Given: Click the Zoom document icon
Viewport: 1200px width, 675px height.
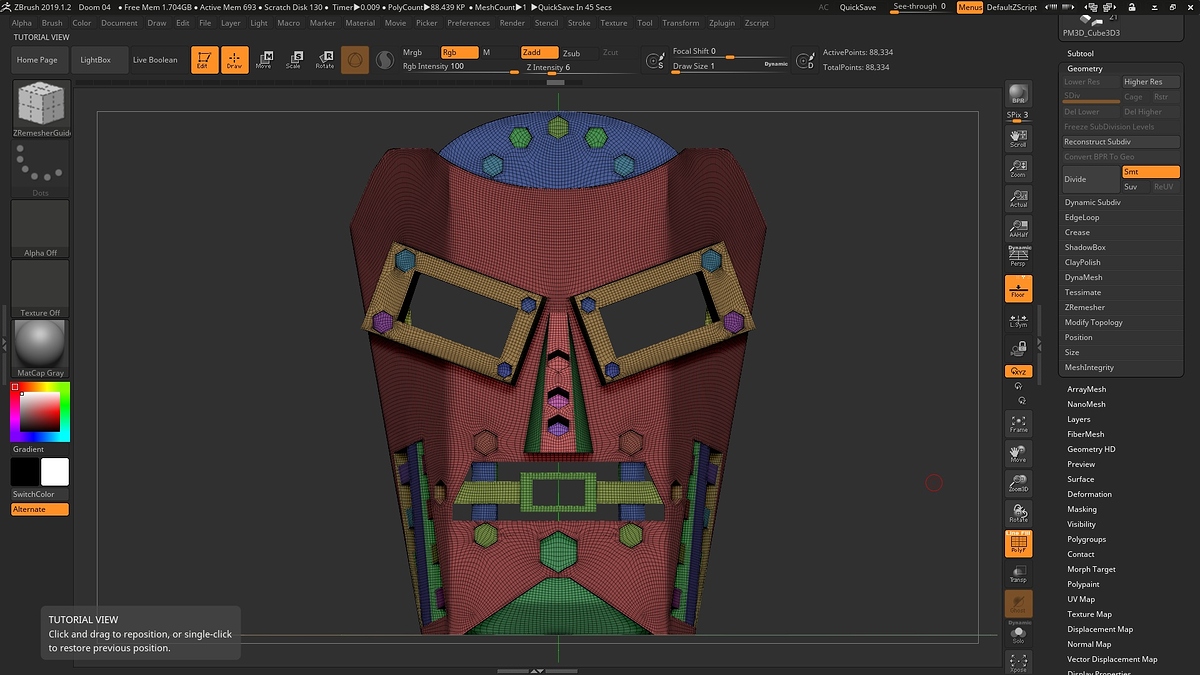Looking at the screenshot, I should tap(1018, 168).
